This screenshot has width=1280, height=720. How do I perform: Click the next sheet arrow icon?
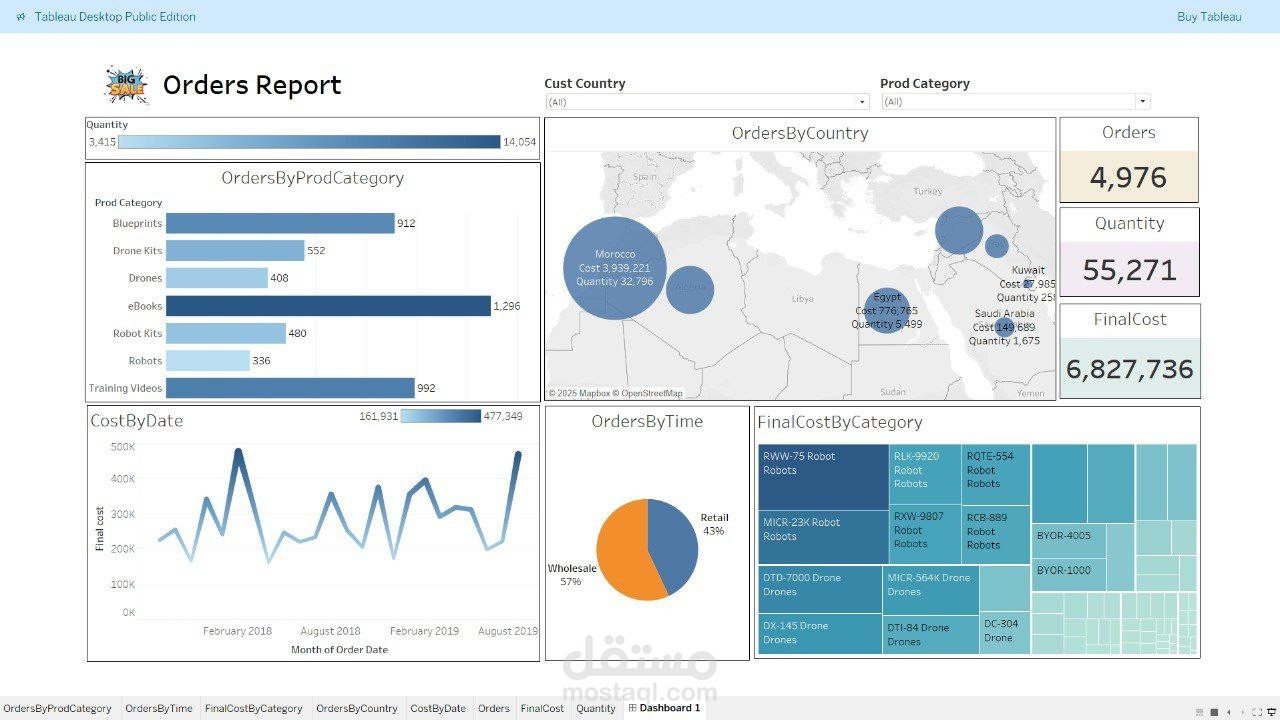click(1243, 712)
